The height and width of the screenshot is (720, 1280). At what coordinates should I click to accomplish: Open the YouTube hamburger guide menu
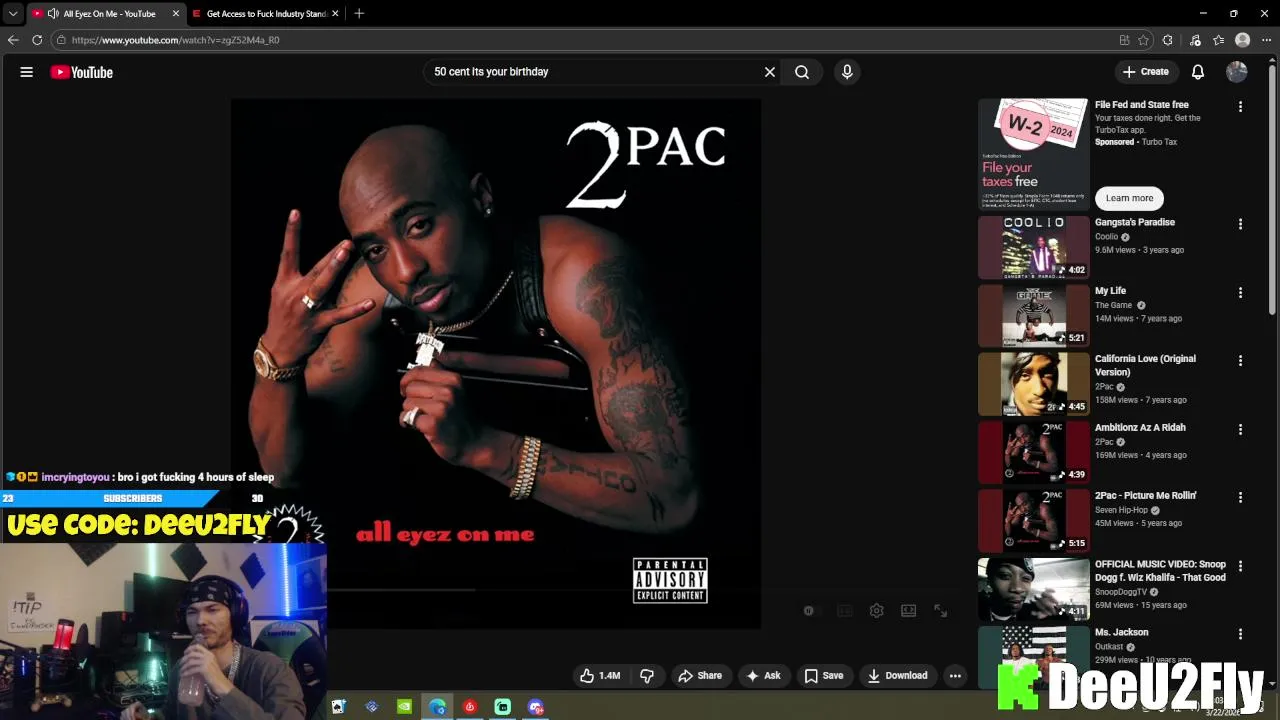click(27, 72)
